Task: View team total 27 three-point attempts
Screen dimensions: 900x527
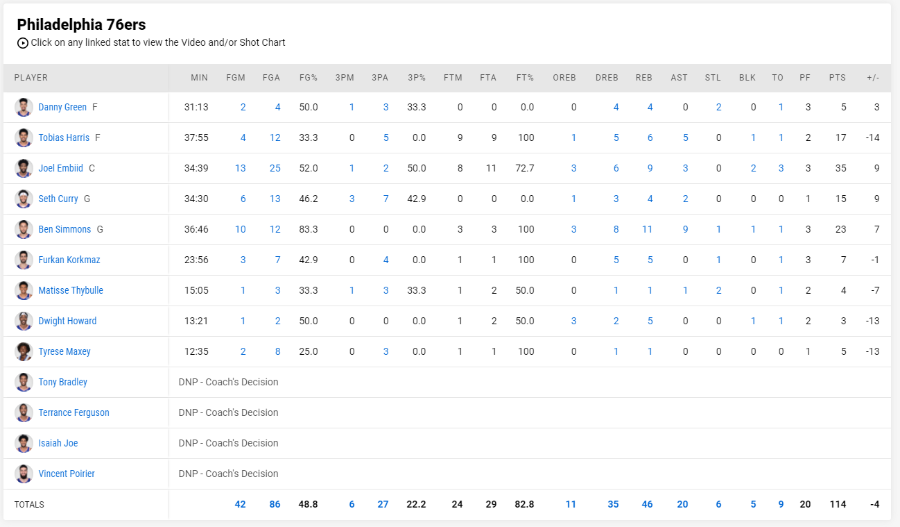Action: point(383,504)
